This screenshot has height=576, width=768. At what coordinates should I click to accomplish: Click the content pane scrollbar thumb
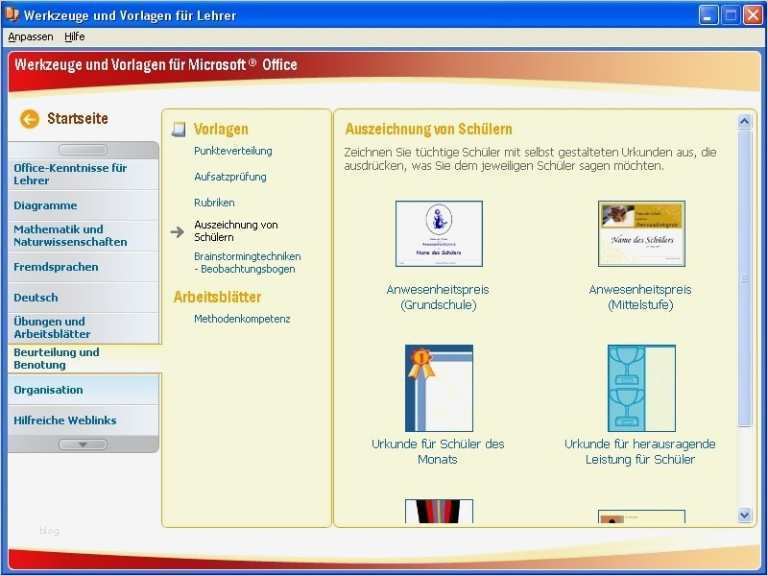pos(745,278)
